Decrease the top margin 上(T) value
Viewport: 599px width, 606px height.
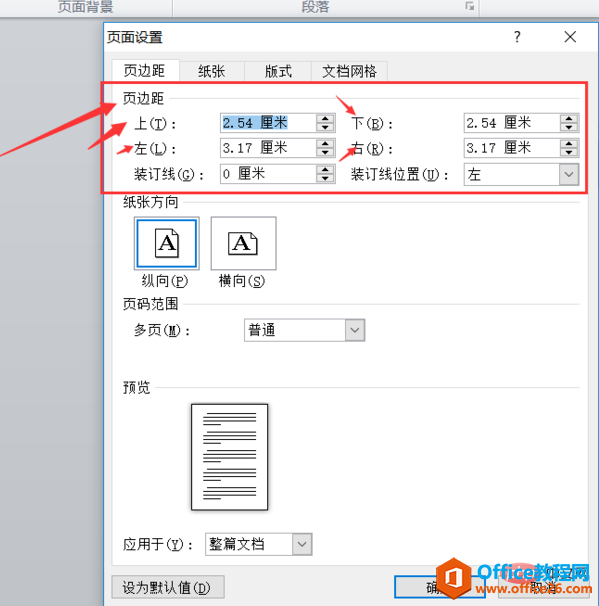(325, 128)
